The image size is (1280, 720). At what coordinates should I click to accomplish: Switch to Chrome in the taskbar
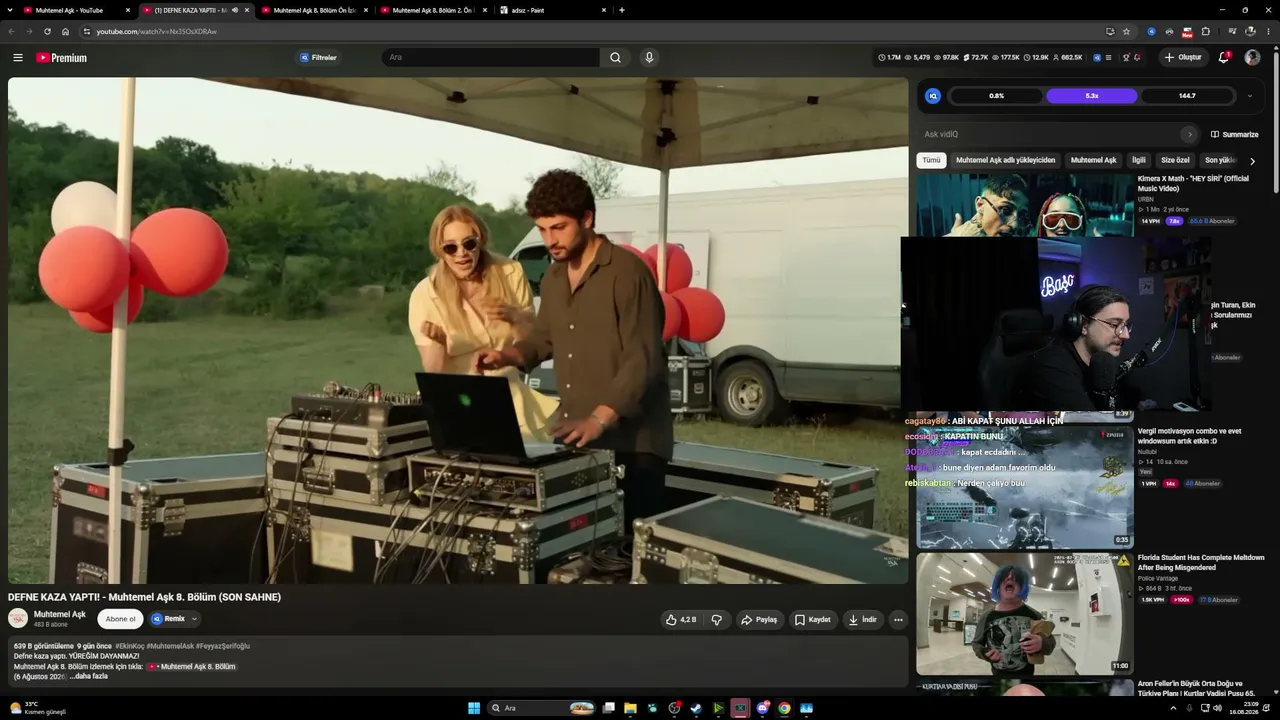click(x=784, y=708)
